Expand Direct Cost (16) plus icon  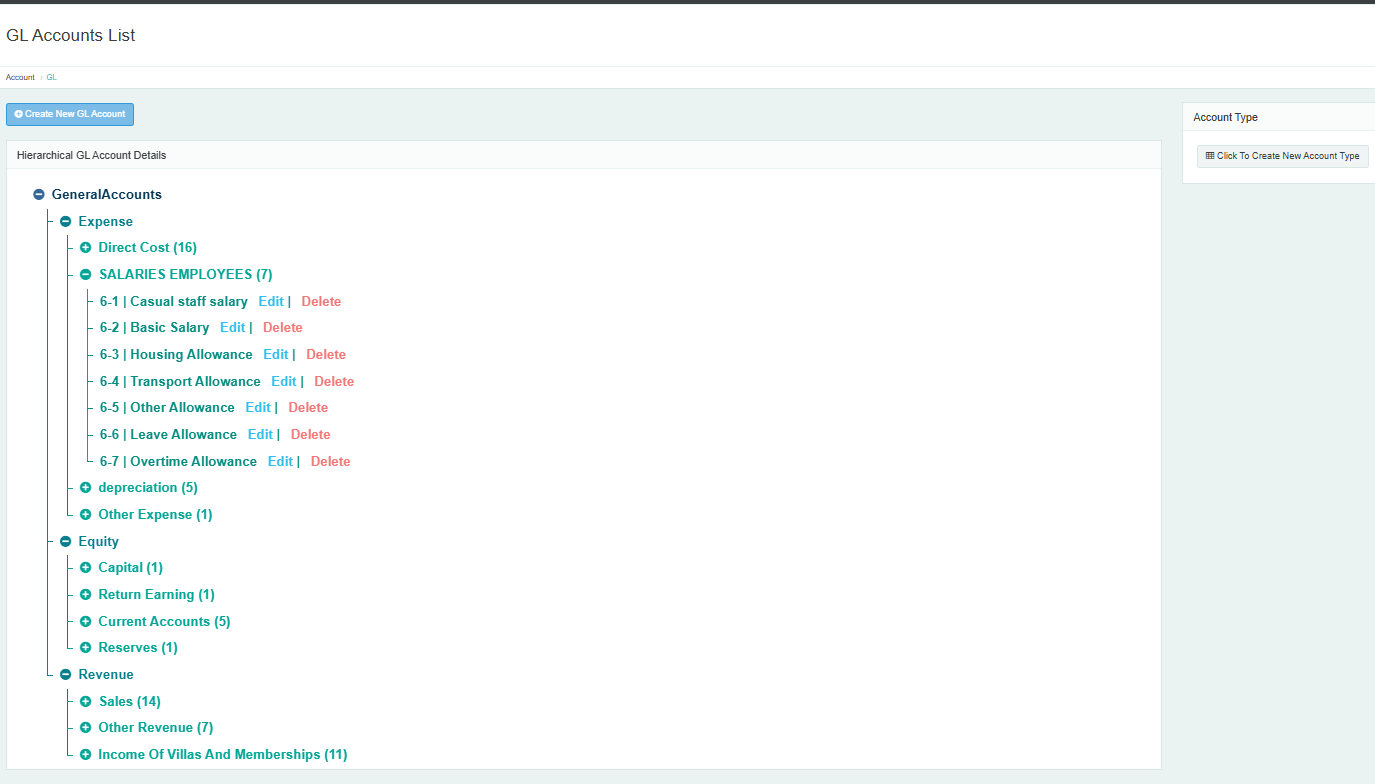click(85, 248)
